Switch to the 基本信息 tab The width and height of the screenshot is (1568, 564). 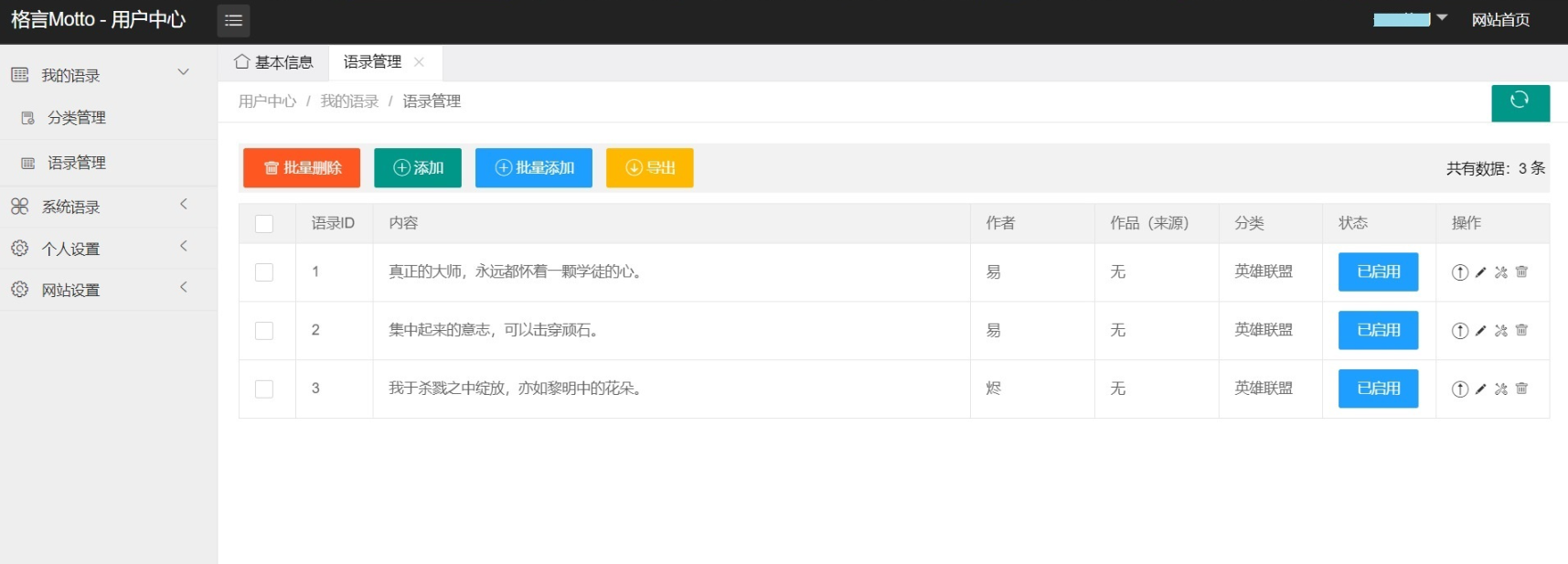(x=274, y=62)
